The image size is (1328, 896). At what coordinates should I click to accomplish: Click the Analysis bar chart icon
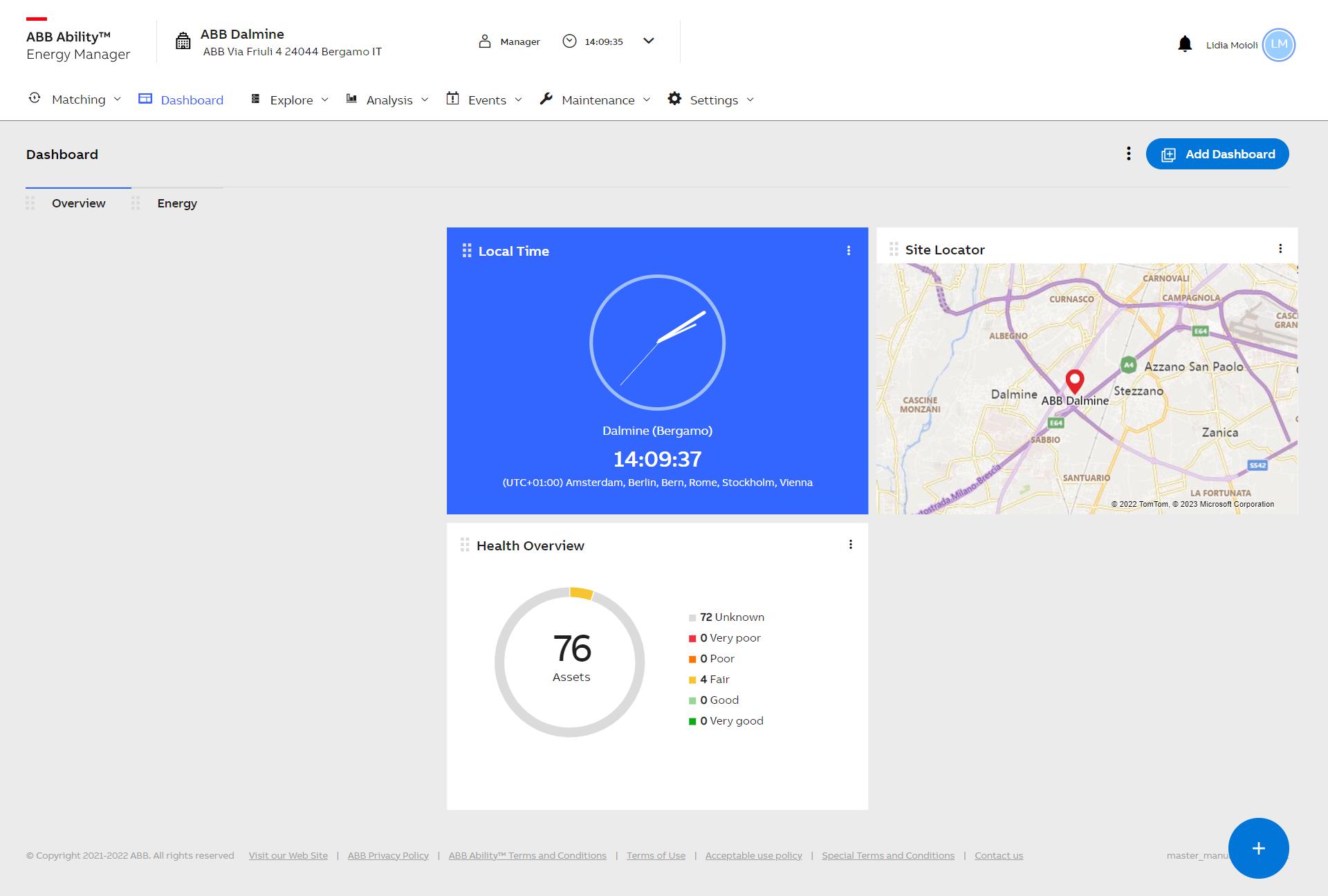tap(351, 98)
